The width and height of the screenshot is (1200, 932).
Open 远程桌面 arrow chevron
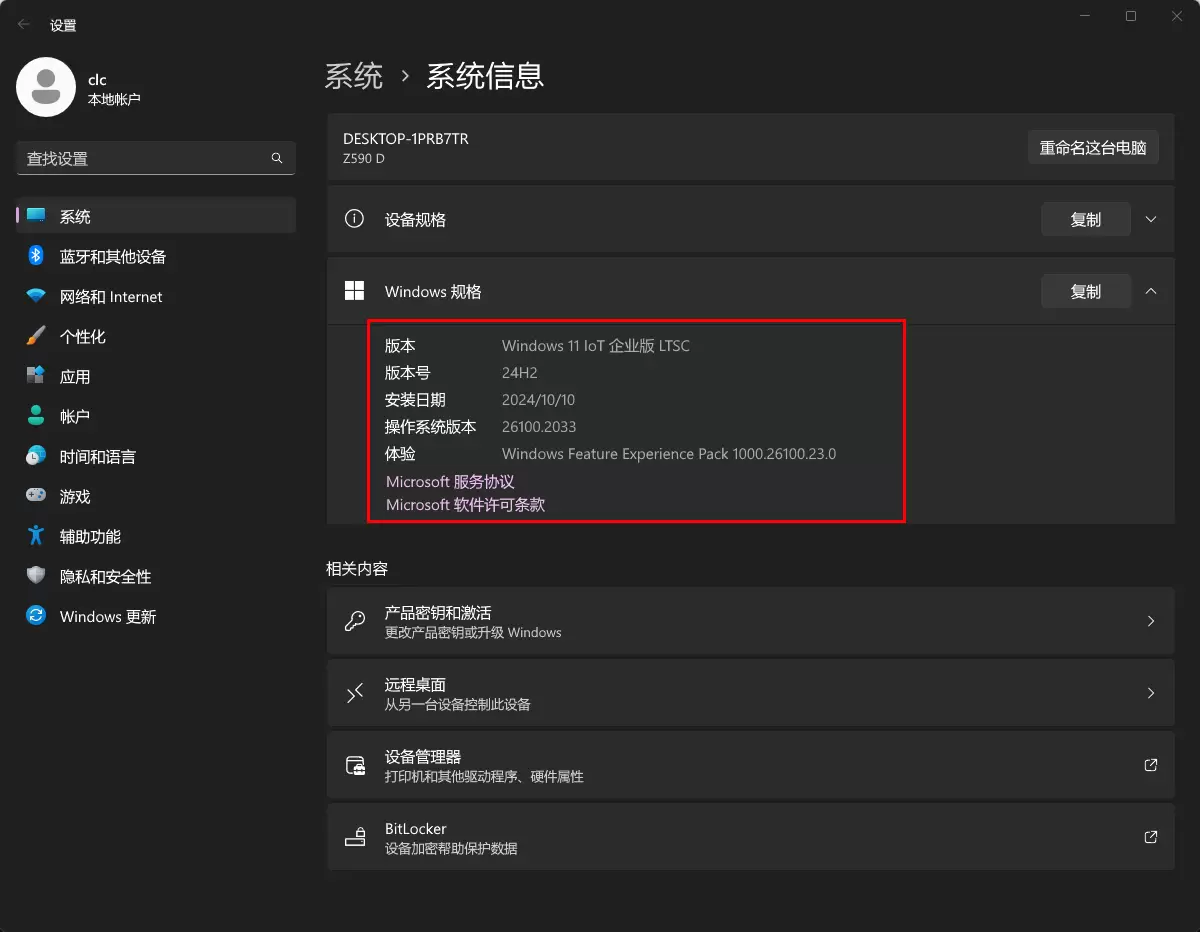pos(1150,693)
